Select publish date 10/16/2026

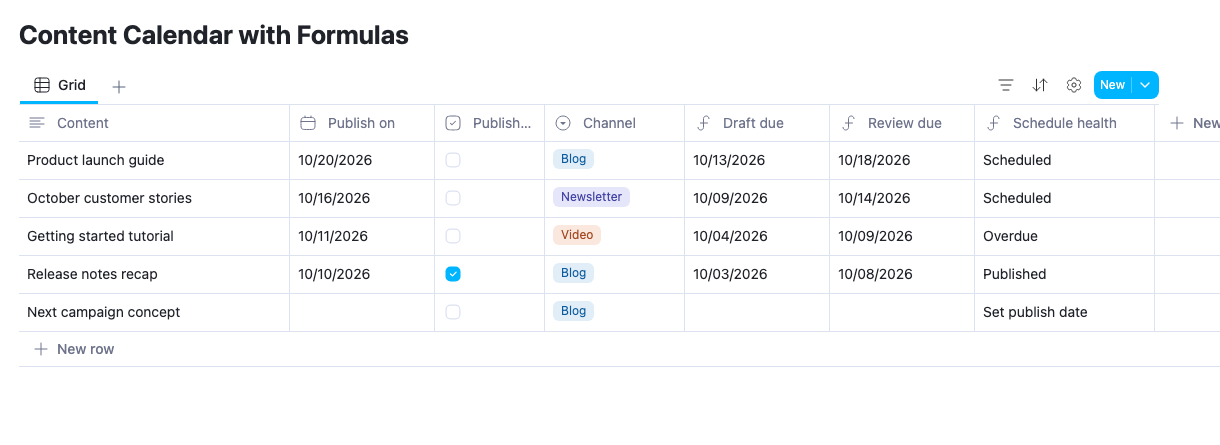click(x=362, y=198)
